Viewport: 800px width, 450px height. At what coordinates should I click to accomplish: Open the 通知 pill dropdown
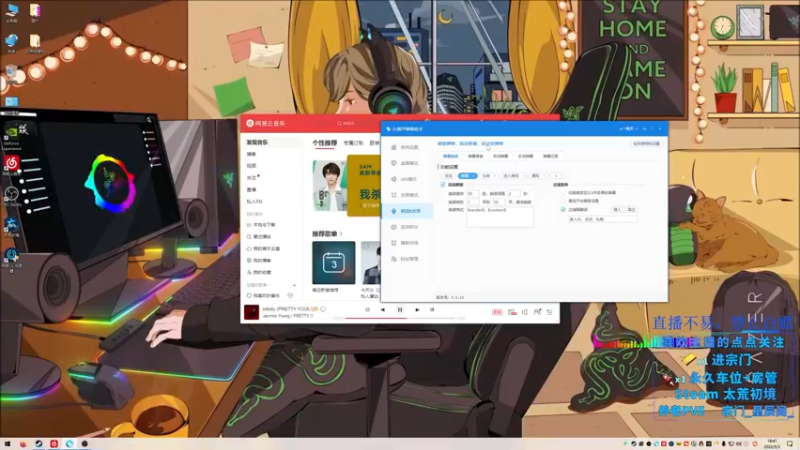coord(538,176)
